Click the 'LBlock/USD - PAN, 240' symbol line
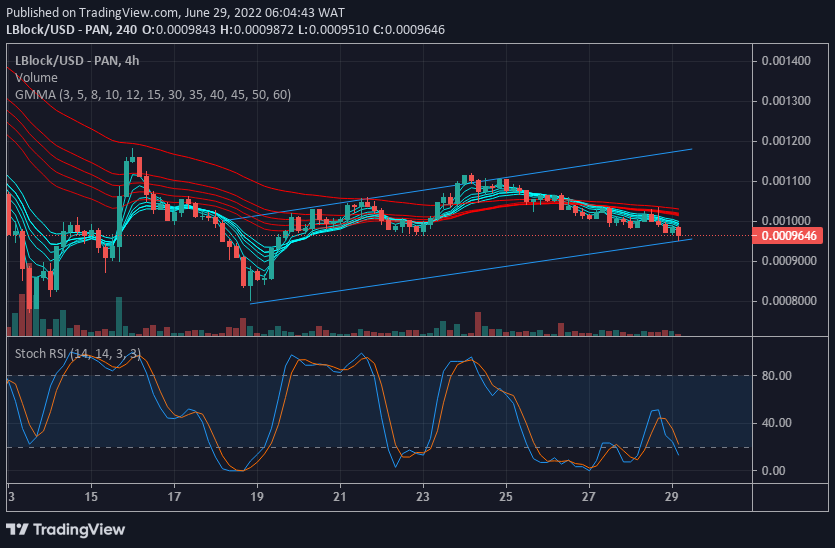 pyautogui.click(x=71, y=30)
